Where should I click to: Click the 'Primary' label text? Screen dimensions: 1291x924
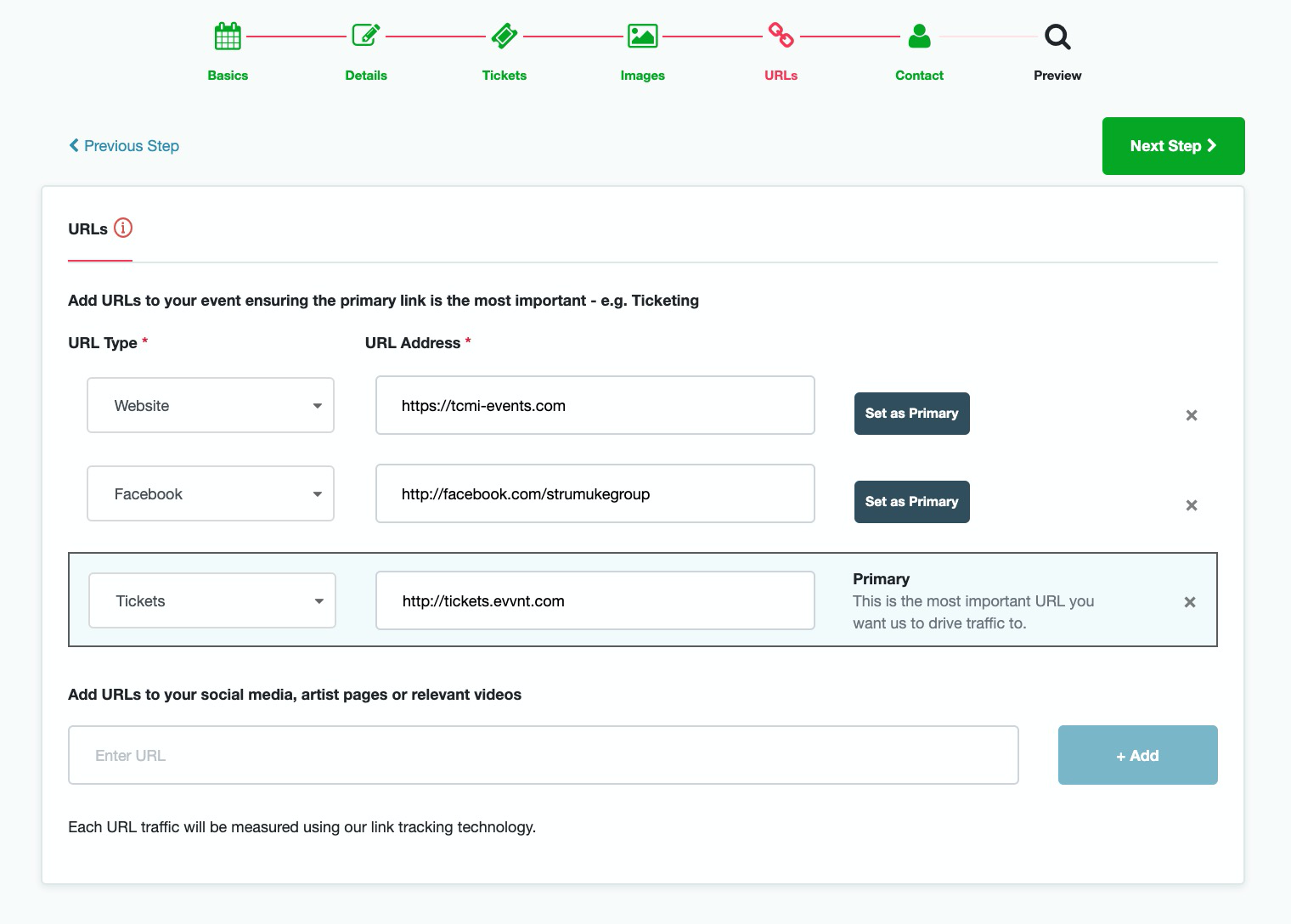click(881, 579)
